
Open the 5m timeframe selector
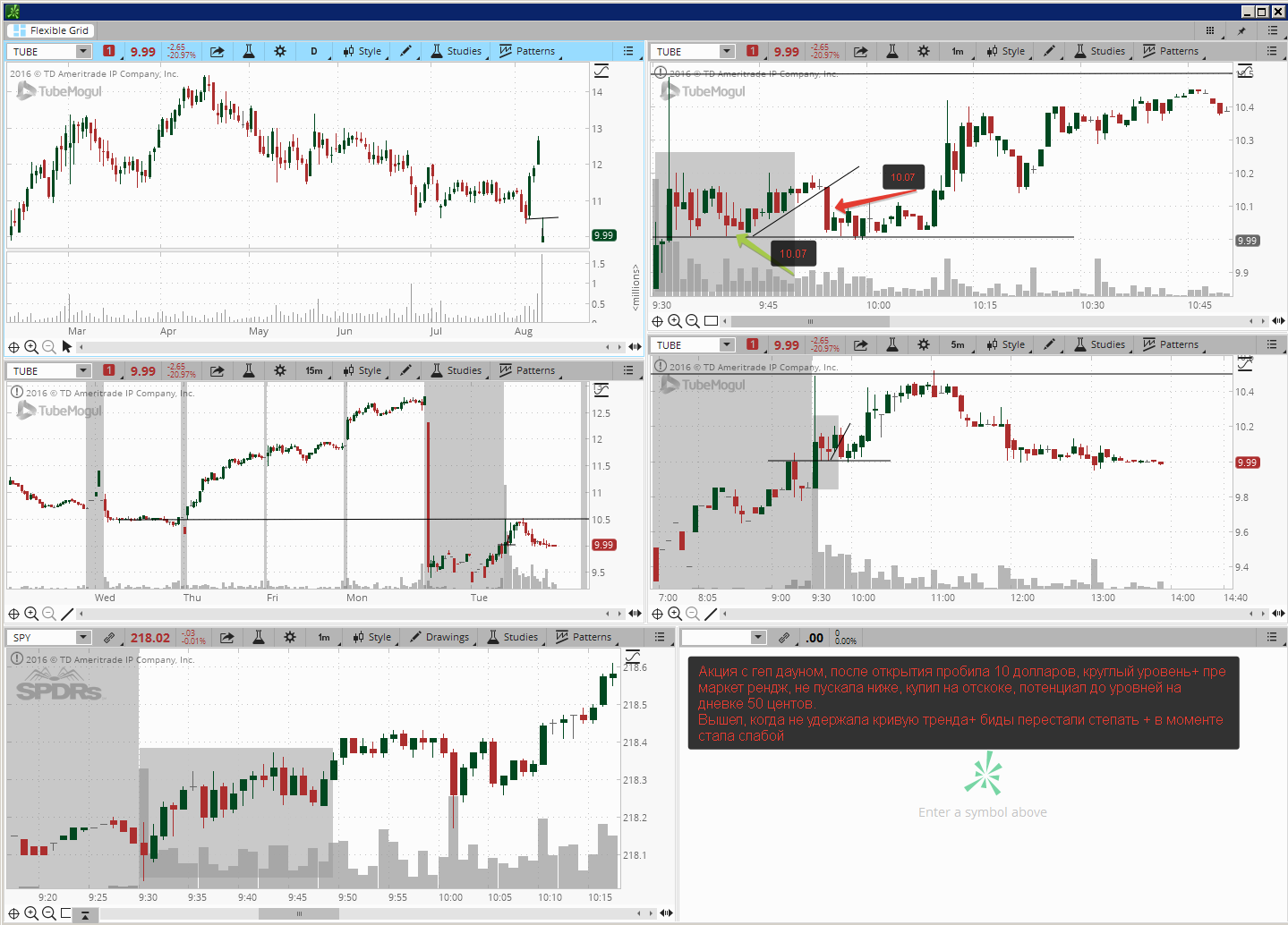point(958,344)
